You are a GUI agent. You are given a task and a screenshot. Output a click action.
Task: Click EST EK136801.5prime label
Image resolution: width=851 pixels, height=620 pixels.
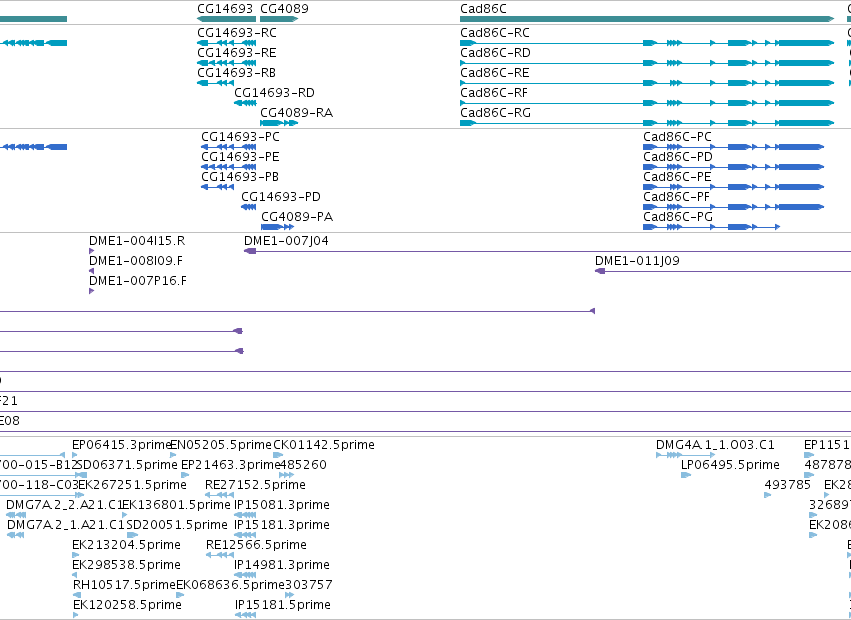click(176, 505)
